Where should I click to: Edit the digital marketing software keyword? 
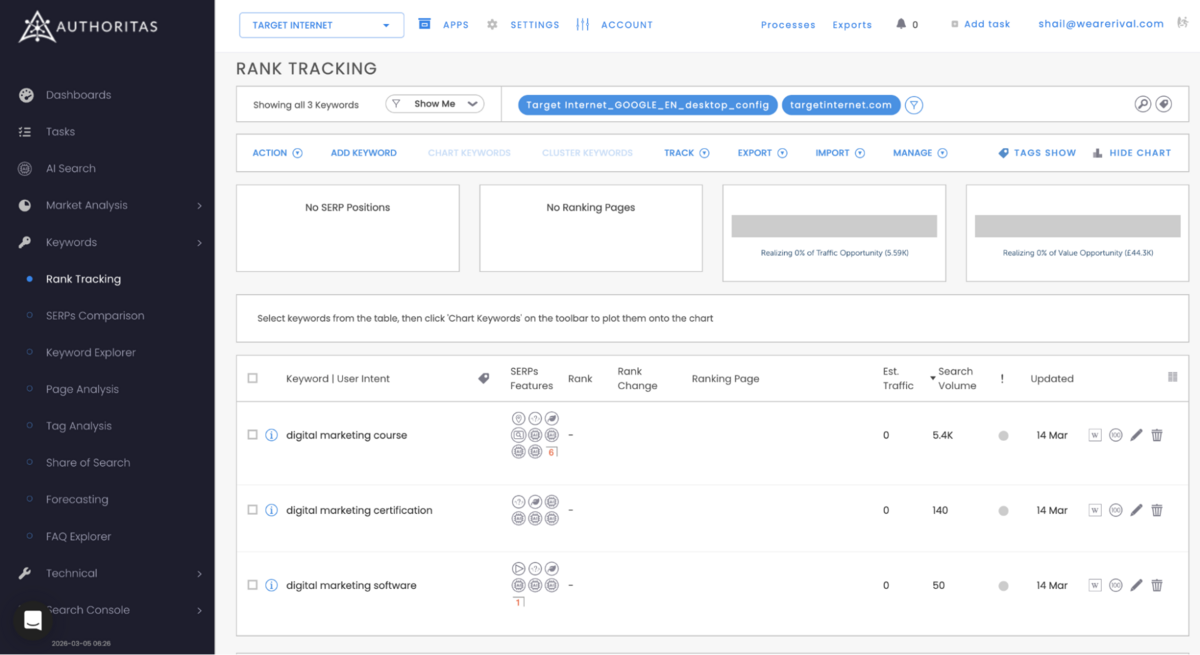1136,585
